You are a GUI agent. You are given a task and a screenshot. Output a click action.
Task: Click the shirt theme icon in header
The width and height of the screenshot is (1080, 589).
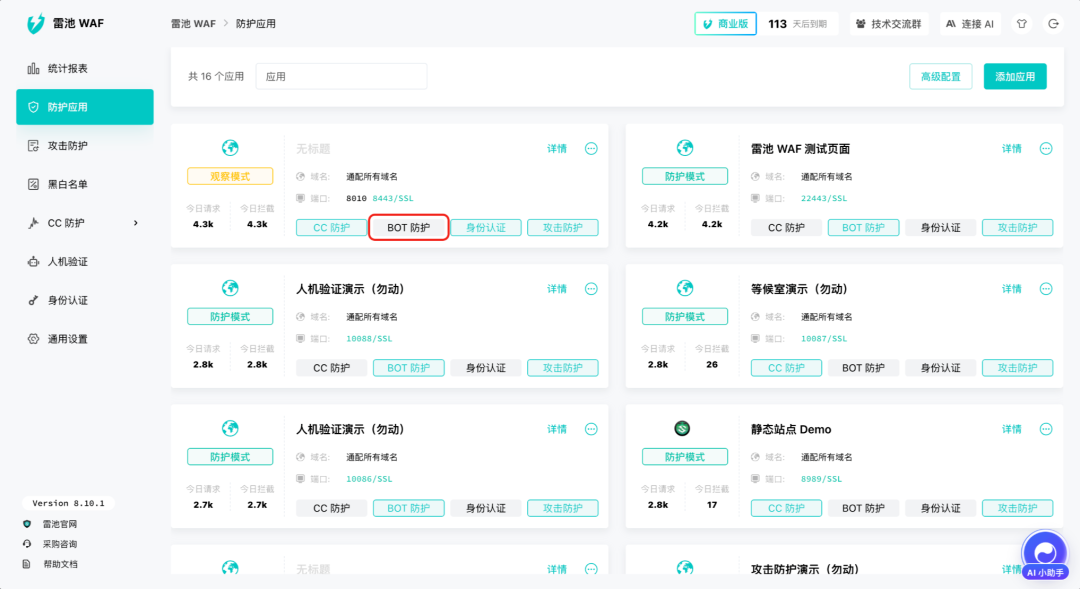1021,23
